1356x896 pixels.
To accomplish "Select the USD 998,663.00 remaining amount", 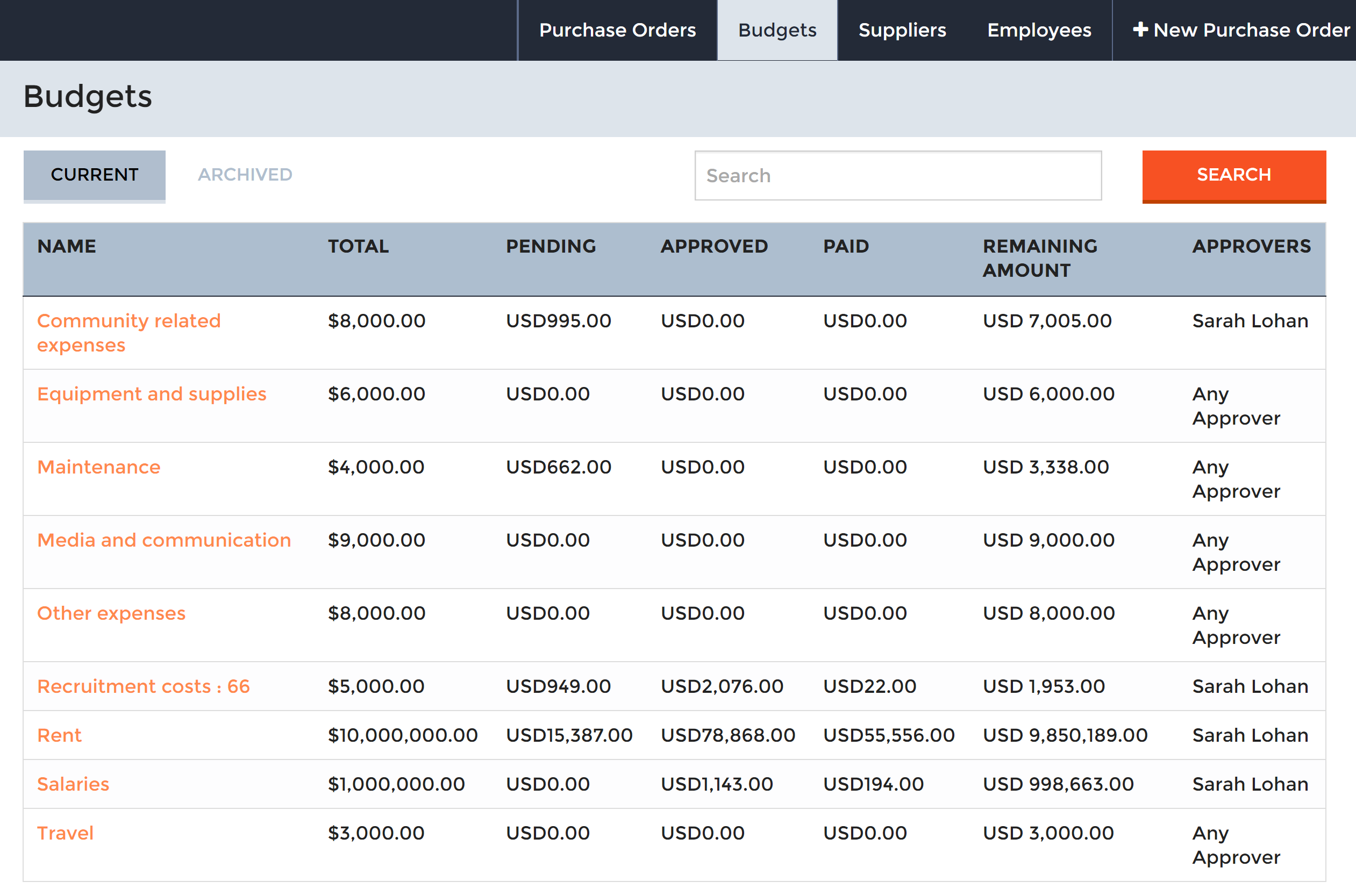I will point(1058,784).
